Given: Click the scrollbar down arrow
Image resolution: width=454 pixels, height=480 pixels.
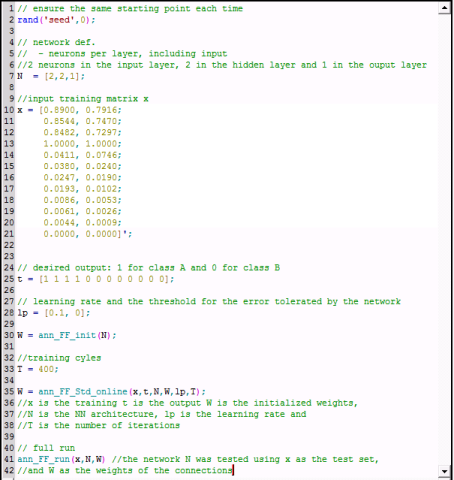Looking at the screenshot, I should click(444, 471).
